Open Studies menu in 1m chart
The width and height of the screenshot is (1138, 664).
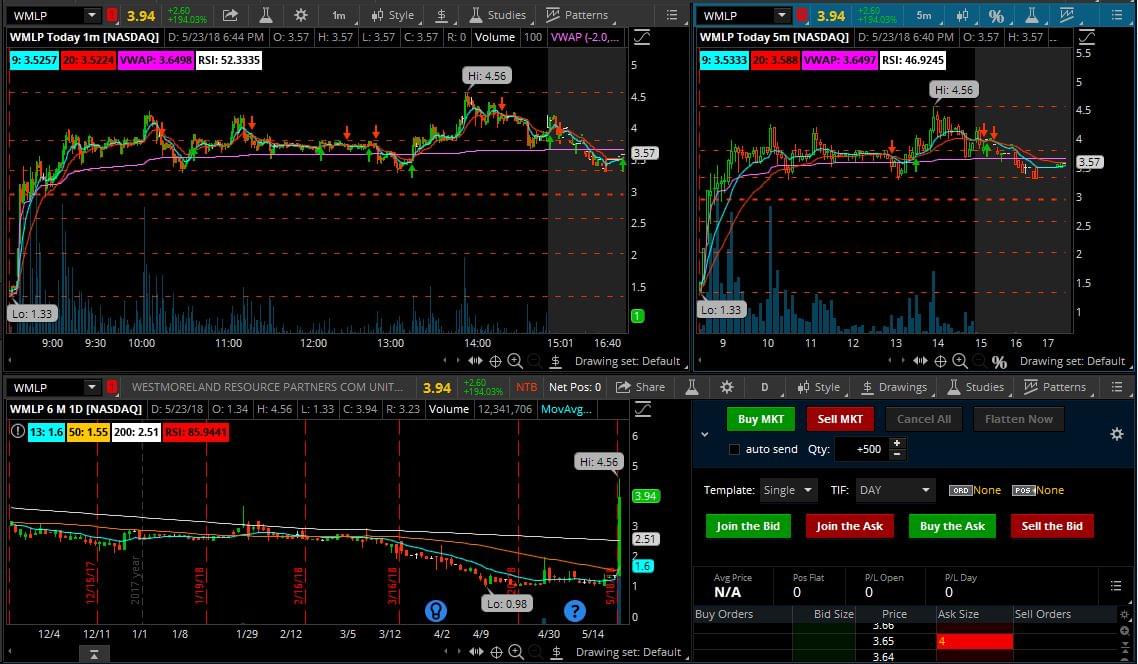(498, 15)
